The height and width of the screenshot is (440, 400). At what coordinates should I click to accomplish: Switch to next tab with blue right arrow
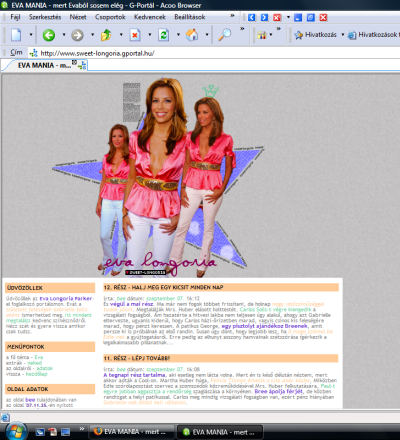click(x=264, y=17)
